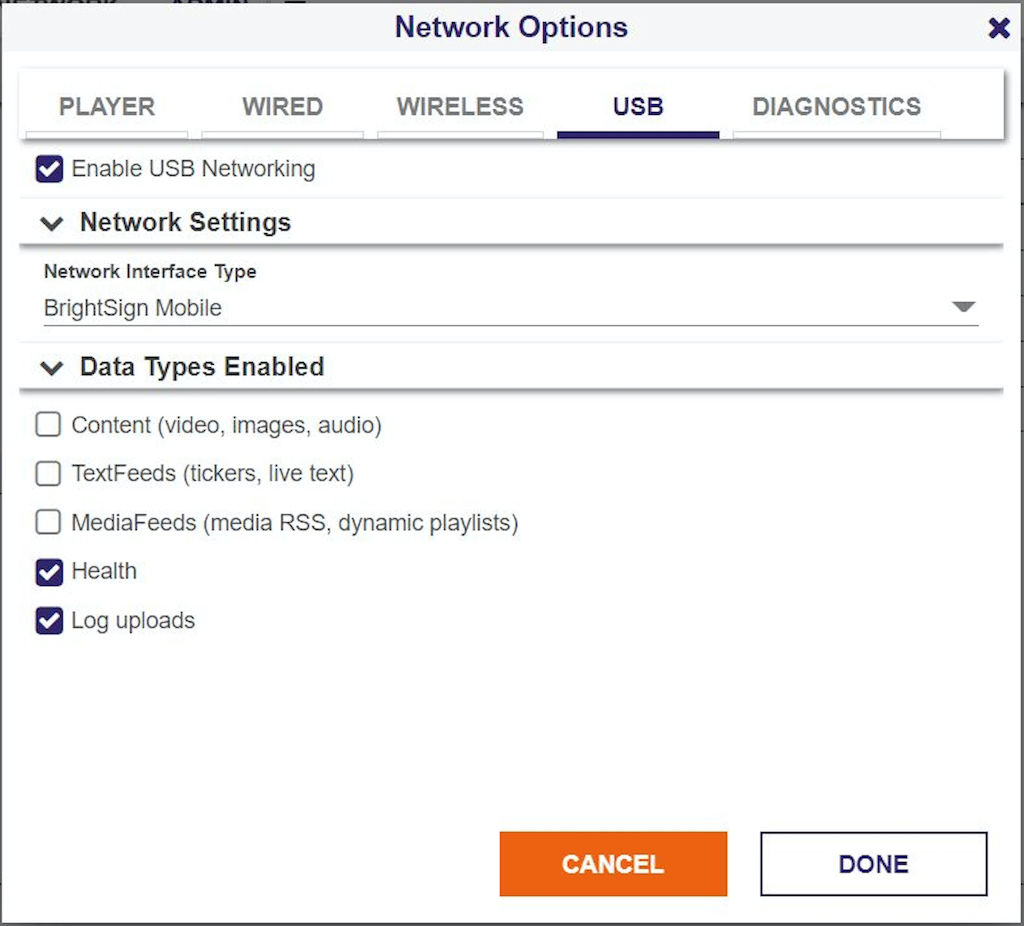Image resolution: width=1024 pixels, height=926 pixels.
Task: Turn off the Log uploads checkbox
Action: click(x=49, y=621)
